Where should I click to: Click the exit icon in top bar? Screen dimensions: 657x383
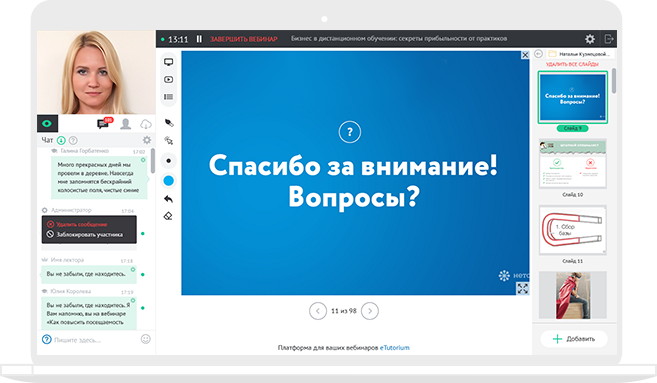point(609,39)
